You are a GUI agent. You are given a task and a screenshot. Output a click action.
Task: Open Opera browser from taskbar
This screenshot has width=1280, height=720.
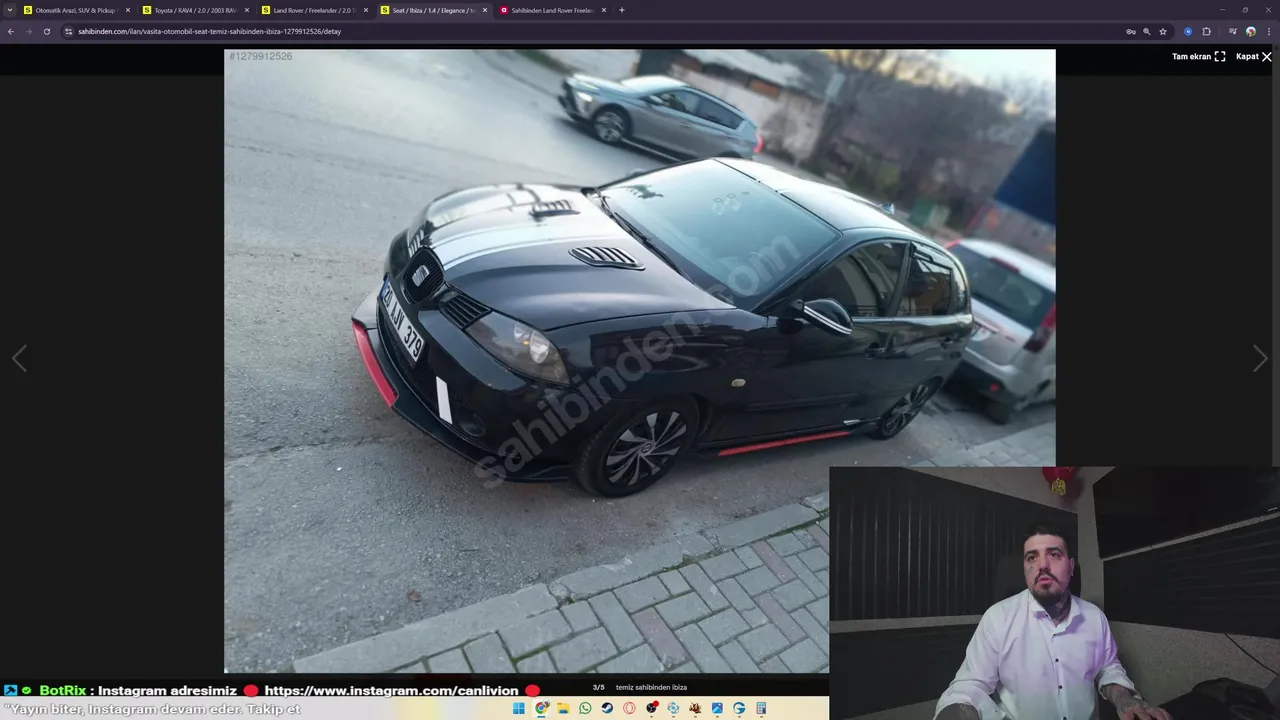(x=629, y=708)
